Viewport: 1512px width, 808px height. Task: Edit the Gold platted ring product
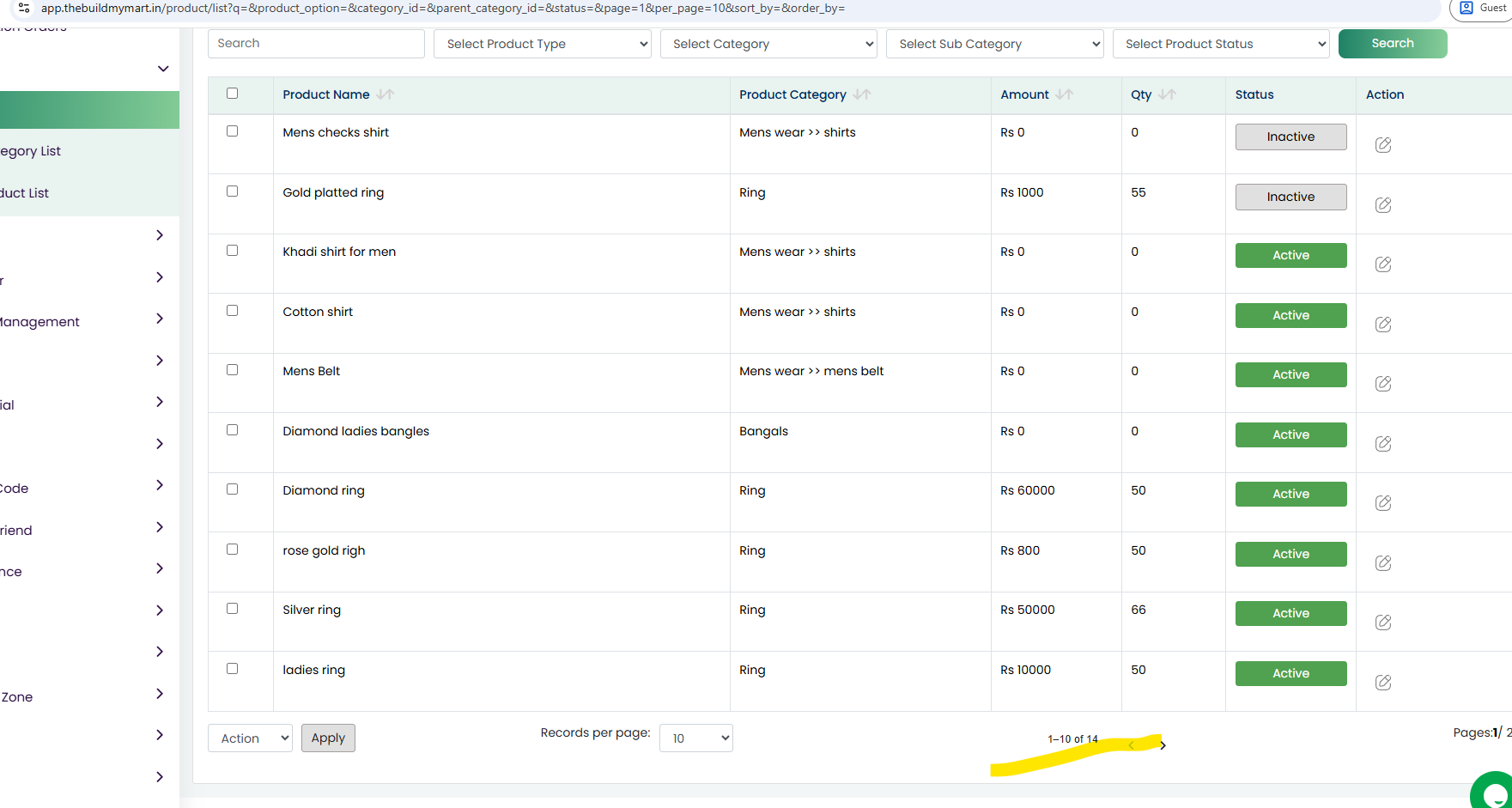point(1383,205)
